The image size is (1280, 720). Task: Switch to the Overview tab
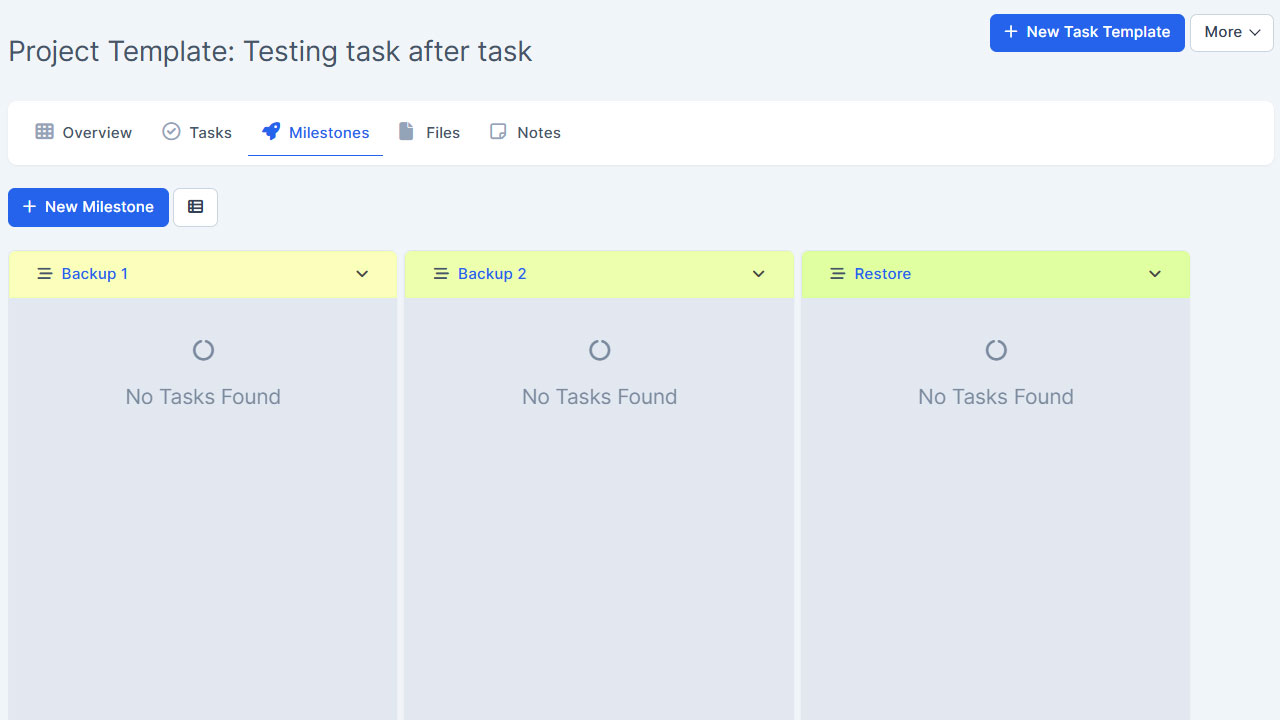point(96,133)
